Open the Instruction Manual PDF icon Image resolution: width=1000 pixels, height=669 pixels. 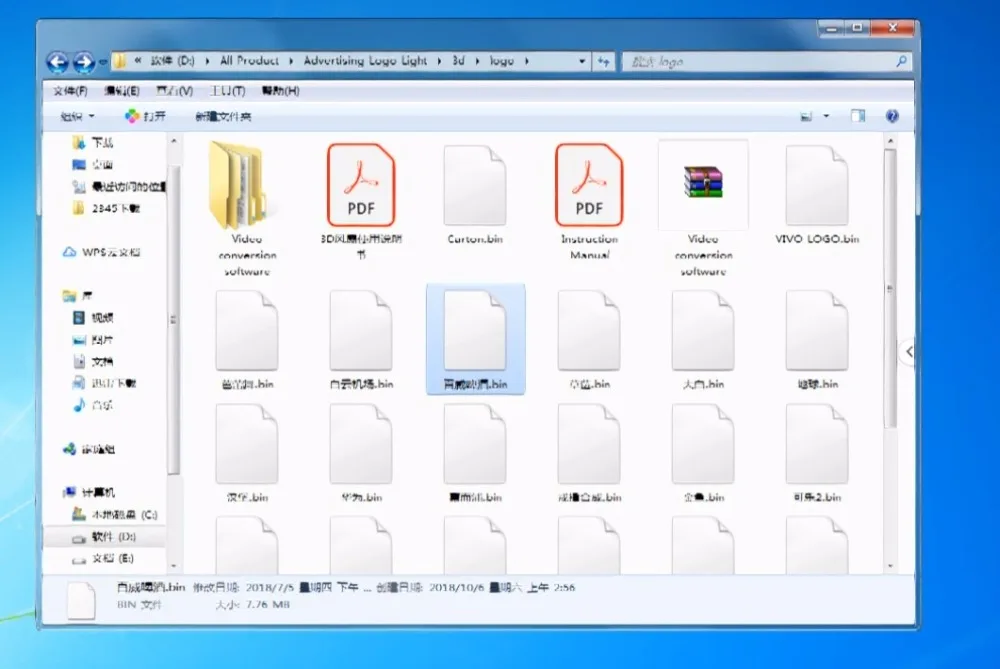point(589,186)
